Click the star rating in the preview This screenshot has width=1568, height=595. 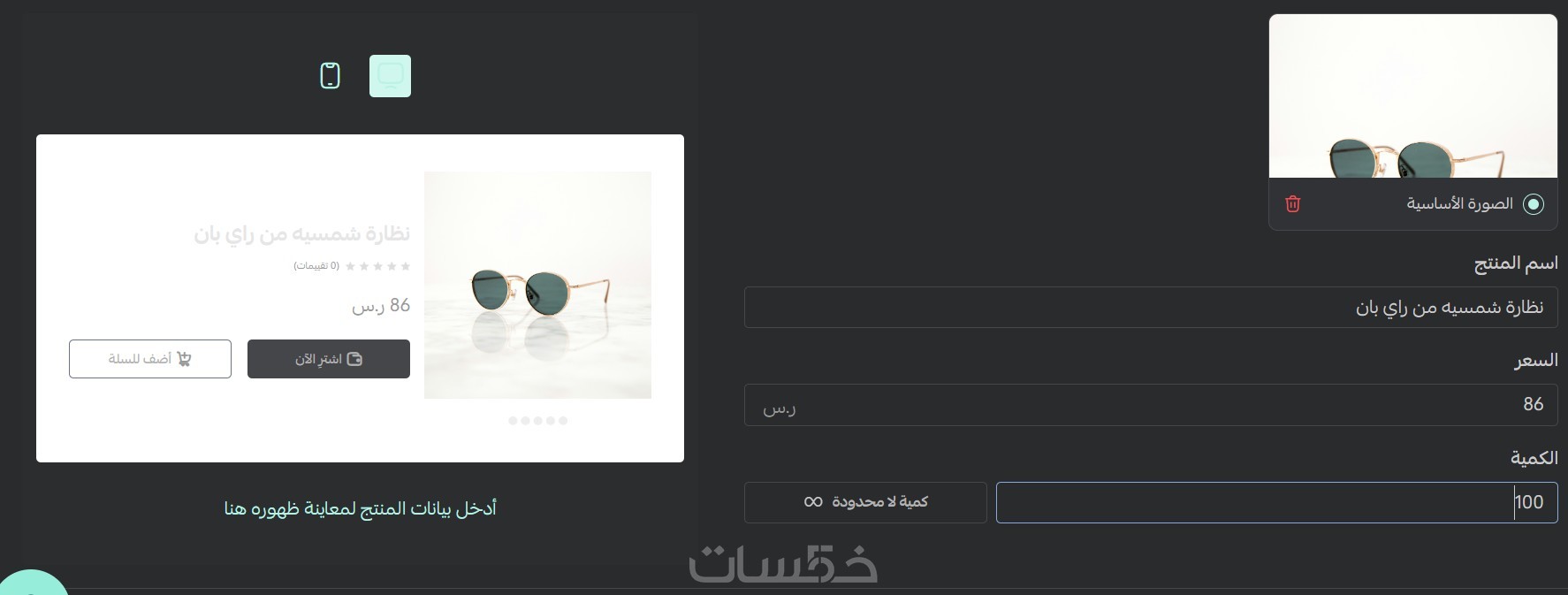[x=377, y=266]
